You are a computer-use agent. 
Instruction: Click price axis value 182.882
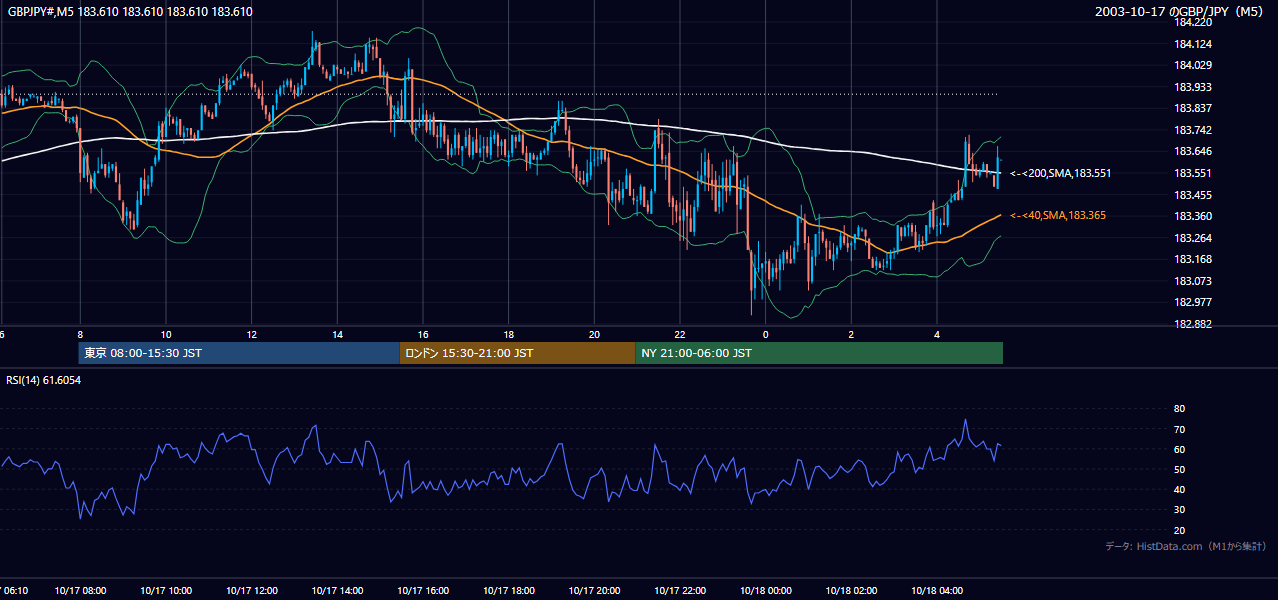[1193, 324]
